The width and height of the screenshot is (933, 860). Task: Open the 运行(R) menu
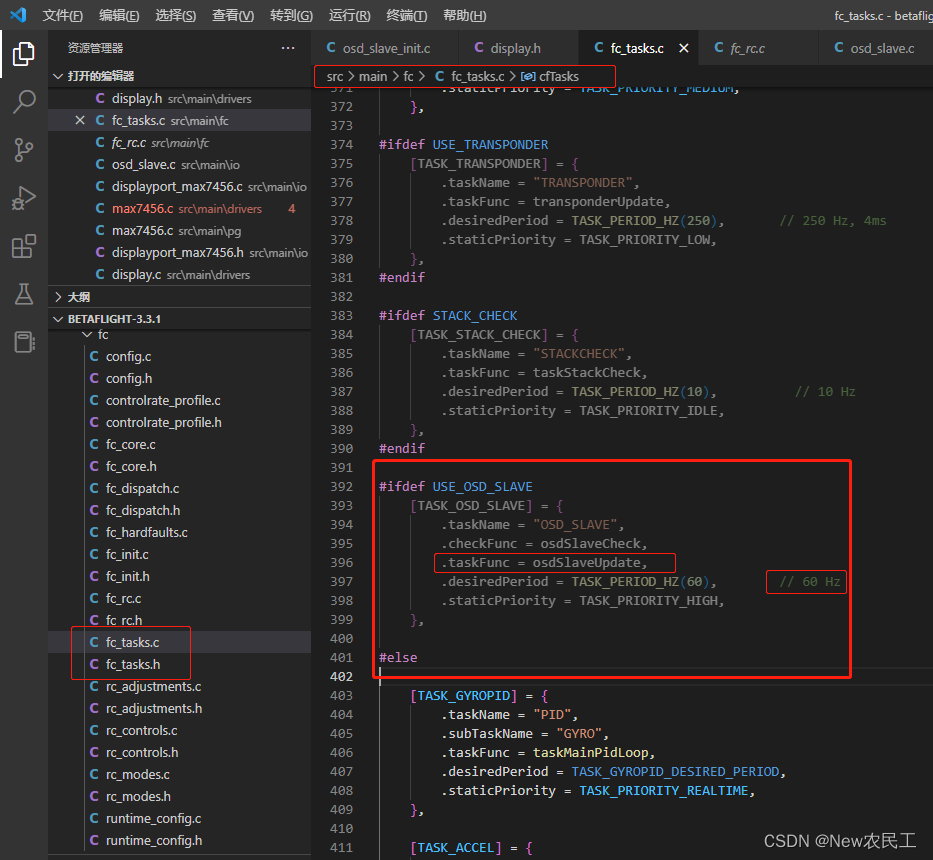(349, 15)
